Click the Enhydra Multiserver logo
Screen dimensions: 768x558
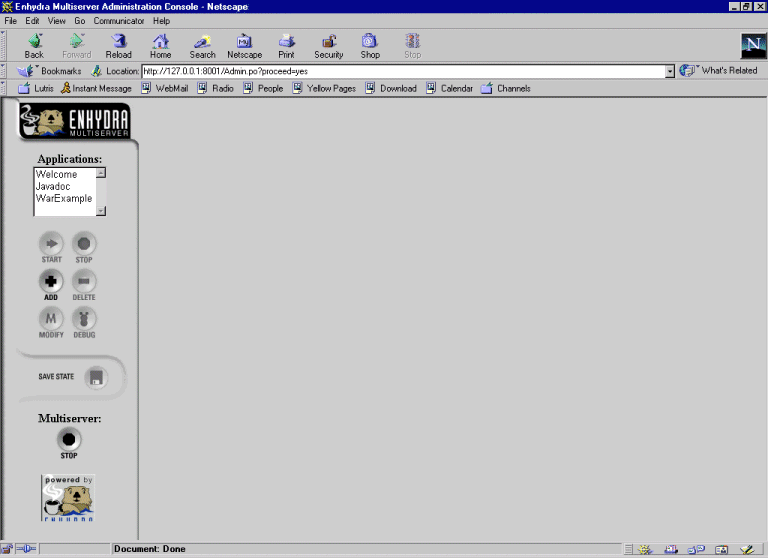click(x=74, y=121)
